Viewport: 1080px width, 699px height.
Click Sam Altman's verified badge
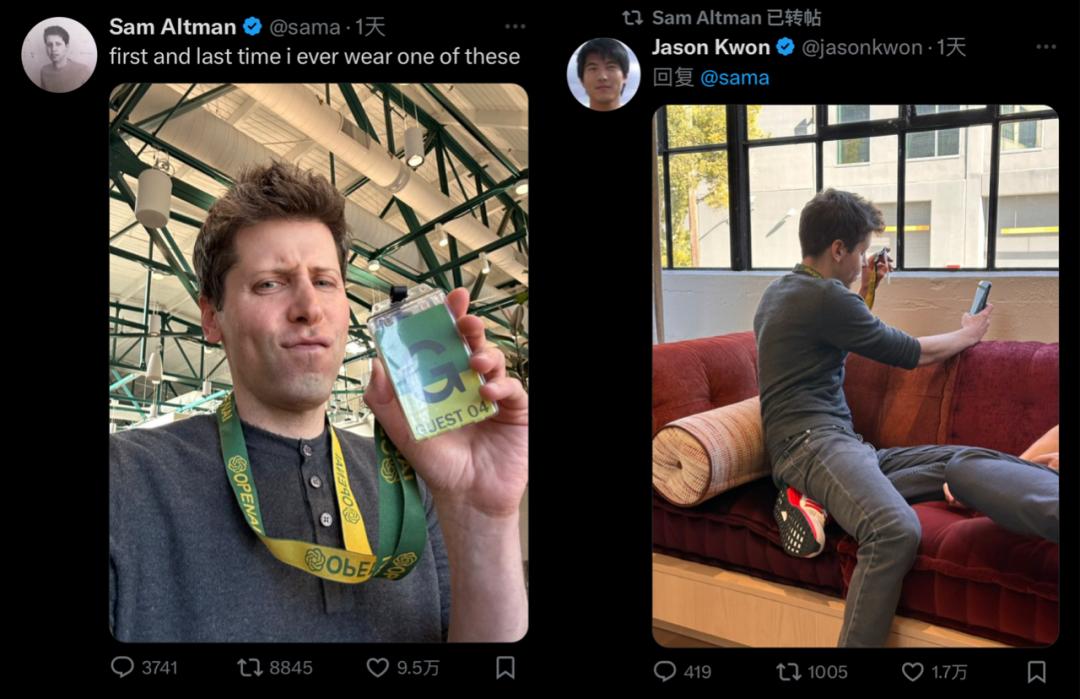tap(253, 27)
